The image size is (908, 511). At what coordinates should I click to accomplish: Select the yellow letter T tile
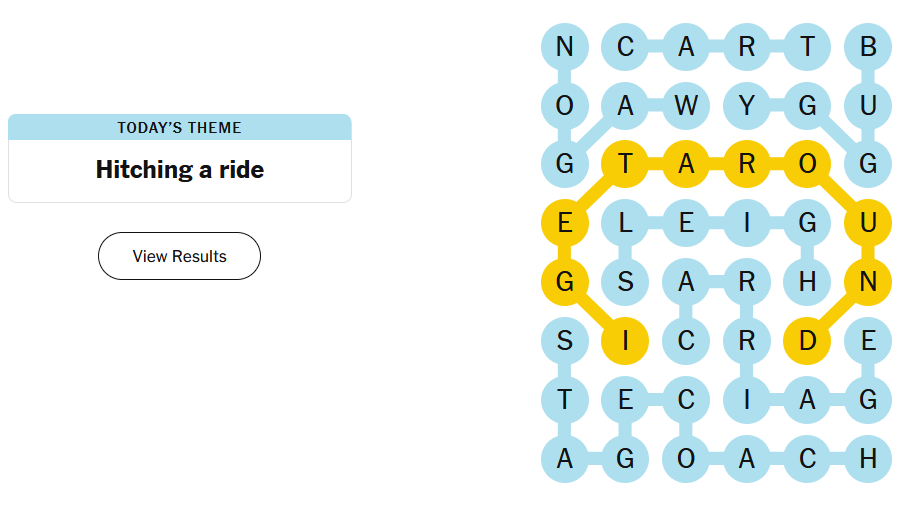(x=625, y=164)
